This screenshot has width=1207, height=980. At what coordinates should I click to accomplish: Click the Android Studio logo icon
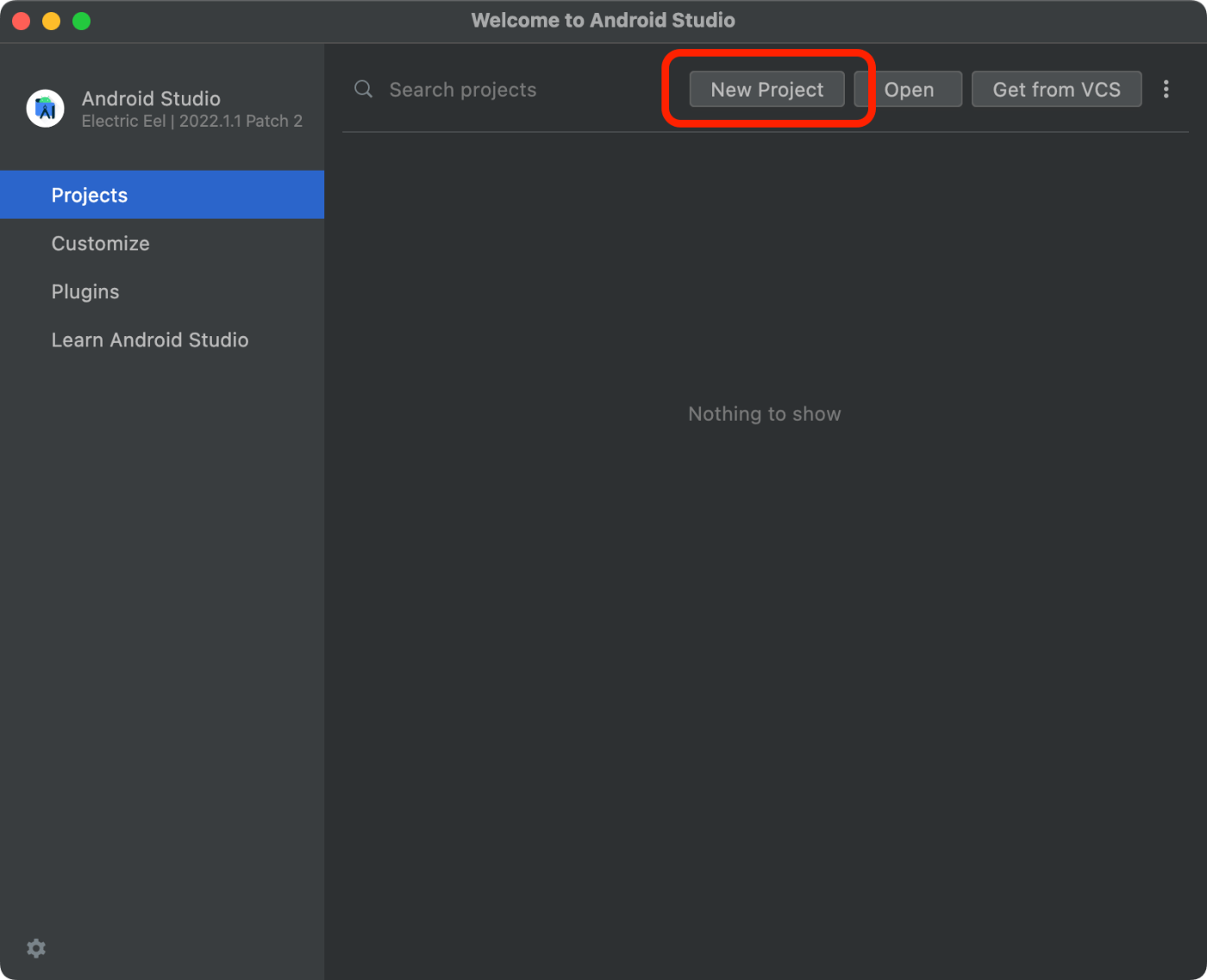pyautogui.click(x=45, y=109)
